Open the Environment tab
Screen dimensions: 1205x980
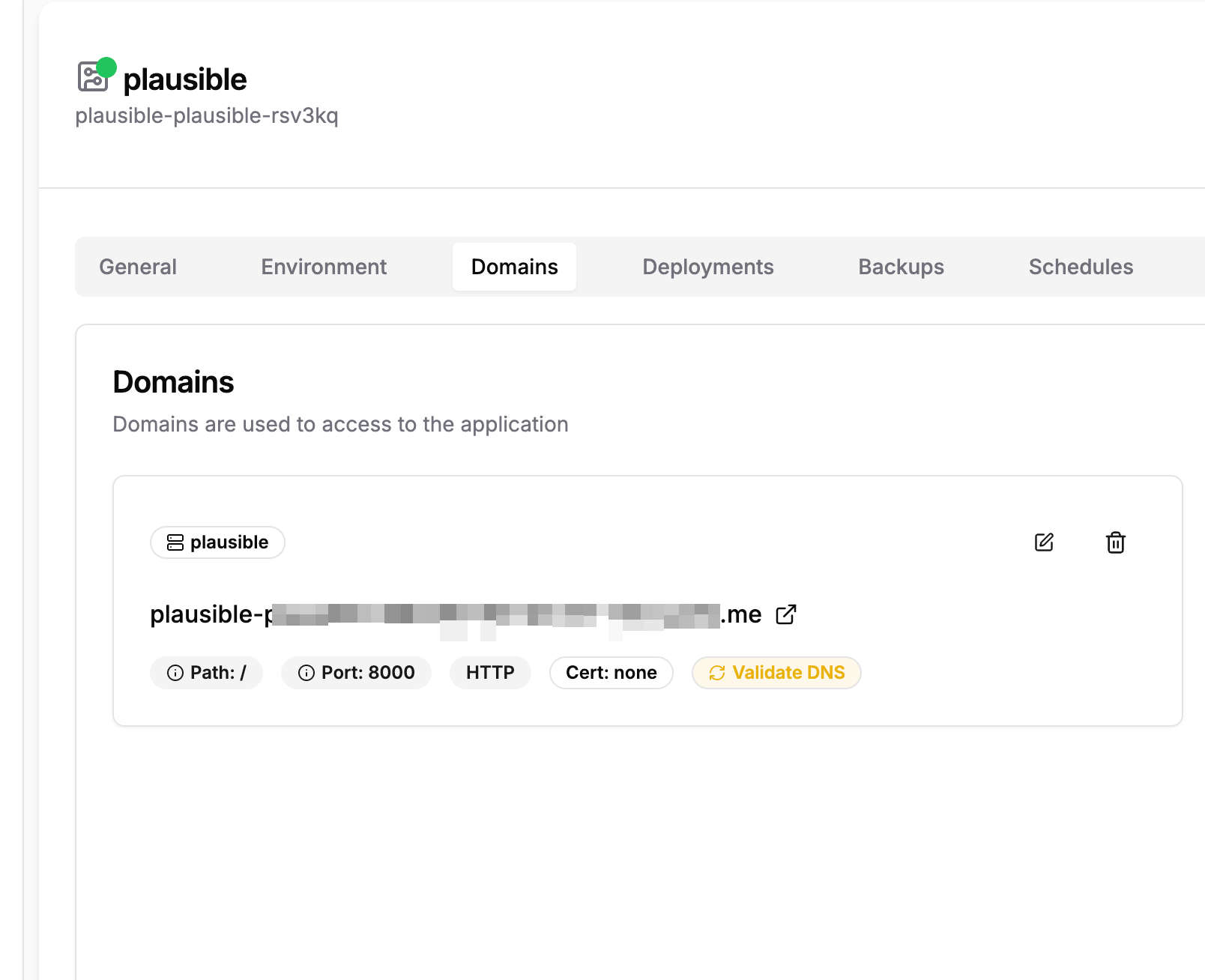(324, 267)
